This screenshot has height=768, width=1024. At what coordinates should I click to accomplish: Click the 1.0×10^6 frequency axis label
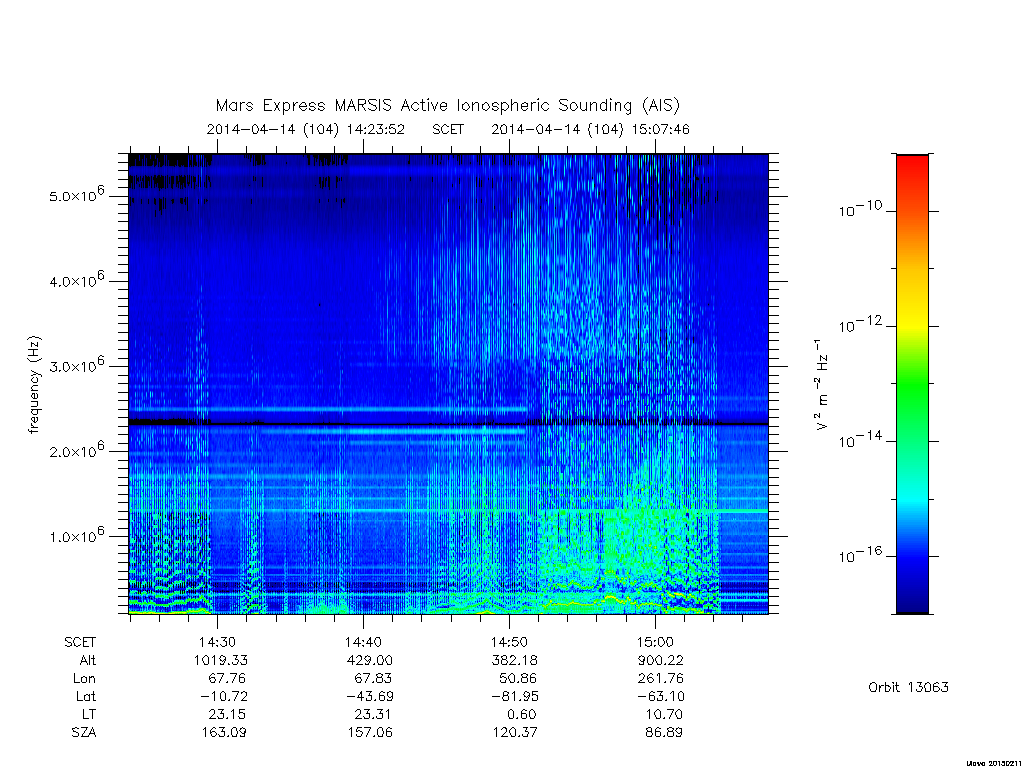pyautogui.click(x=76, y=535)
